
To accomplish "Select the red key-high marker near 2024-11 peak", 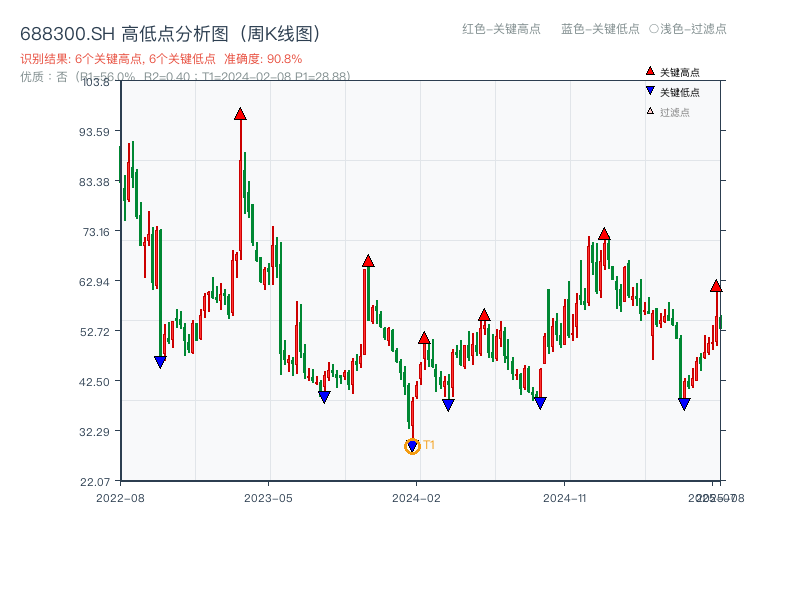I will pyautogui.click(x=603, y=232).
